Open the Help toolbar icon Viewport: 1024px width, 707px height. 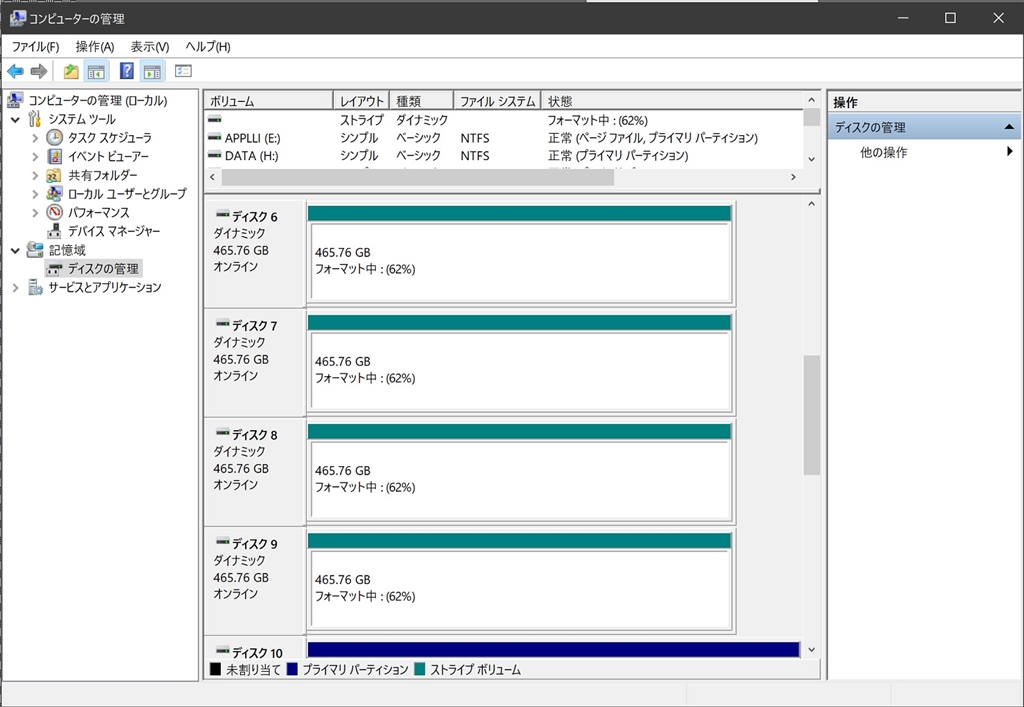(x=127, y=71)
